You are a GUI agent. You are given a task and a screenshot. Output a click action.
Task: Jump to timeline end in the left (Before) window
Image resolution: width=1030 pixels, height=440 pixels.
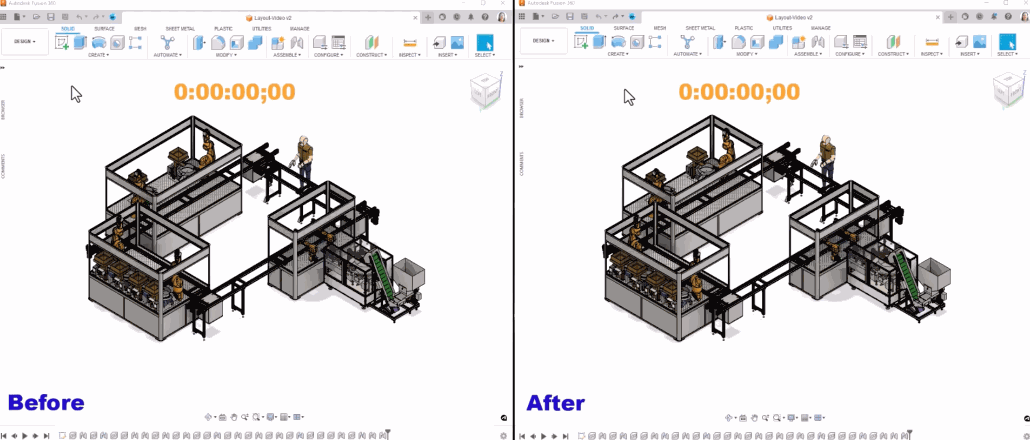tap(46, 435)
